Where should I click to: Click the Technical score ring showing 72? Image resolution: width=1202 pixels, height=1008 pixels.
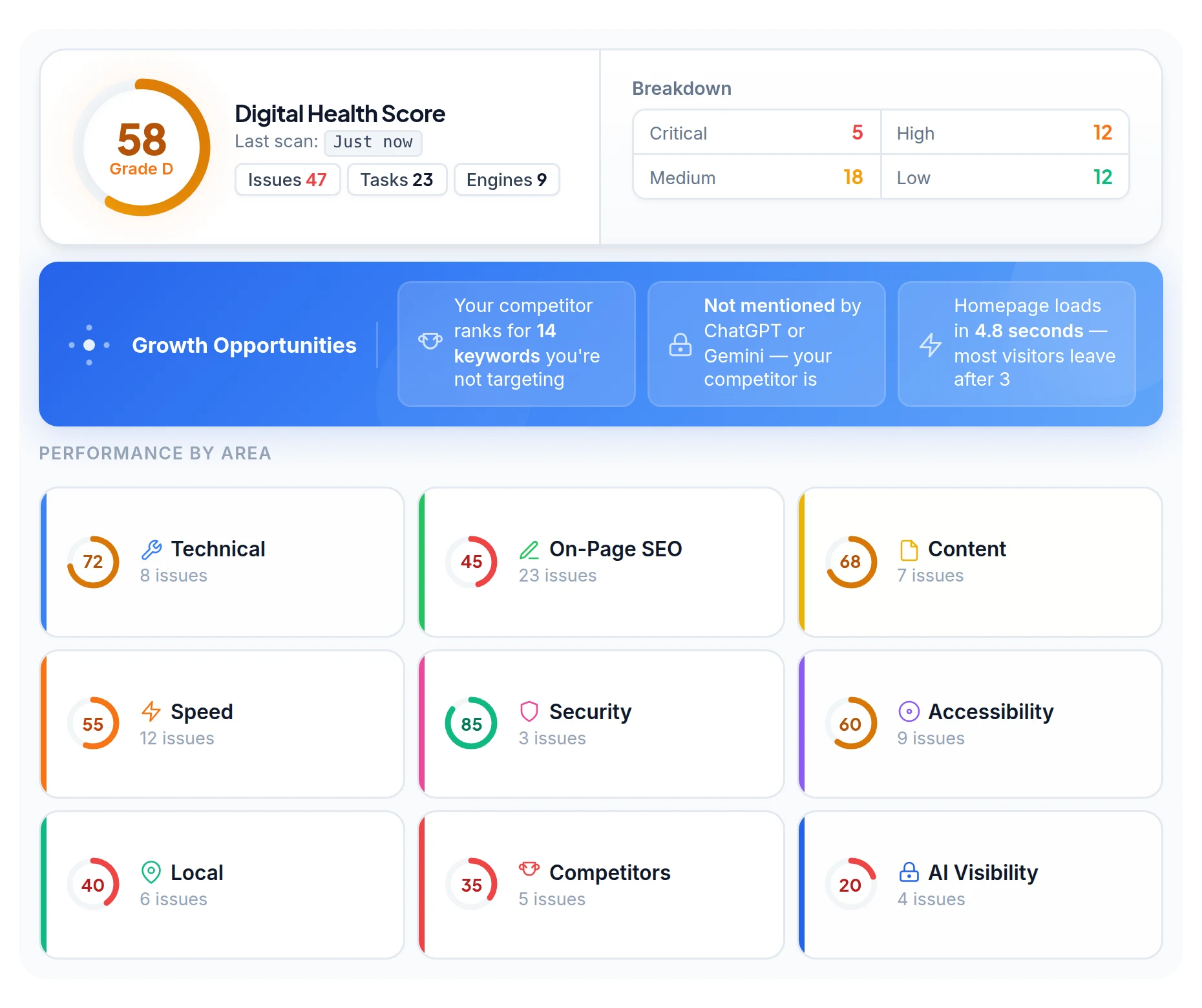pyautogui.click(x=93, y=562)
